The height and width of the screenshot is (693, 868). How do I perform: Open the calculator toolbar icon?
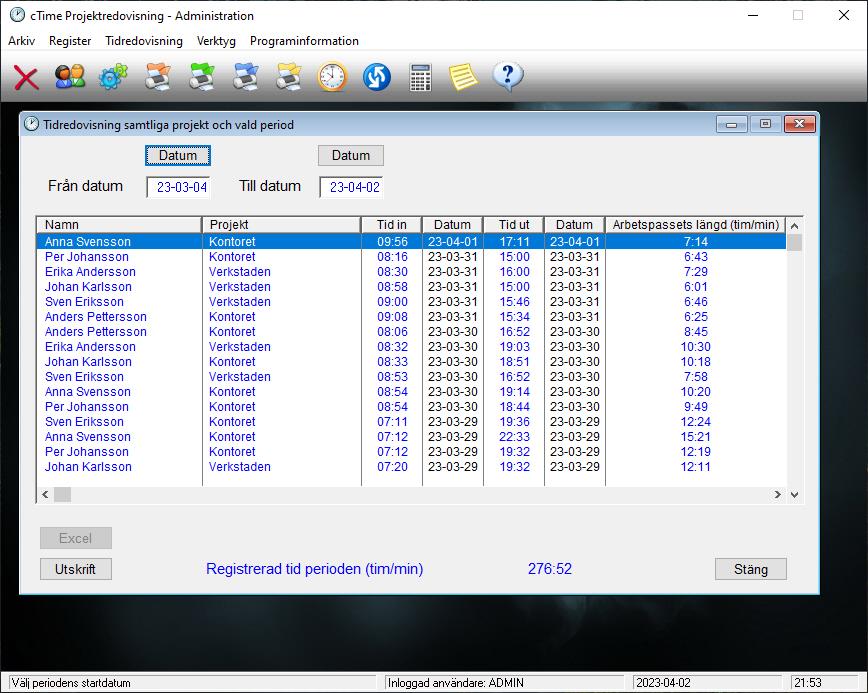[421, 77]
